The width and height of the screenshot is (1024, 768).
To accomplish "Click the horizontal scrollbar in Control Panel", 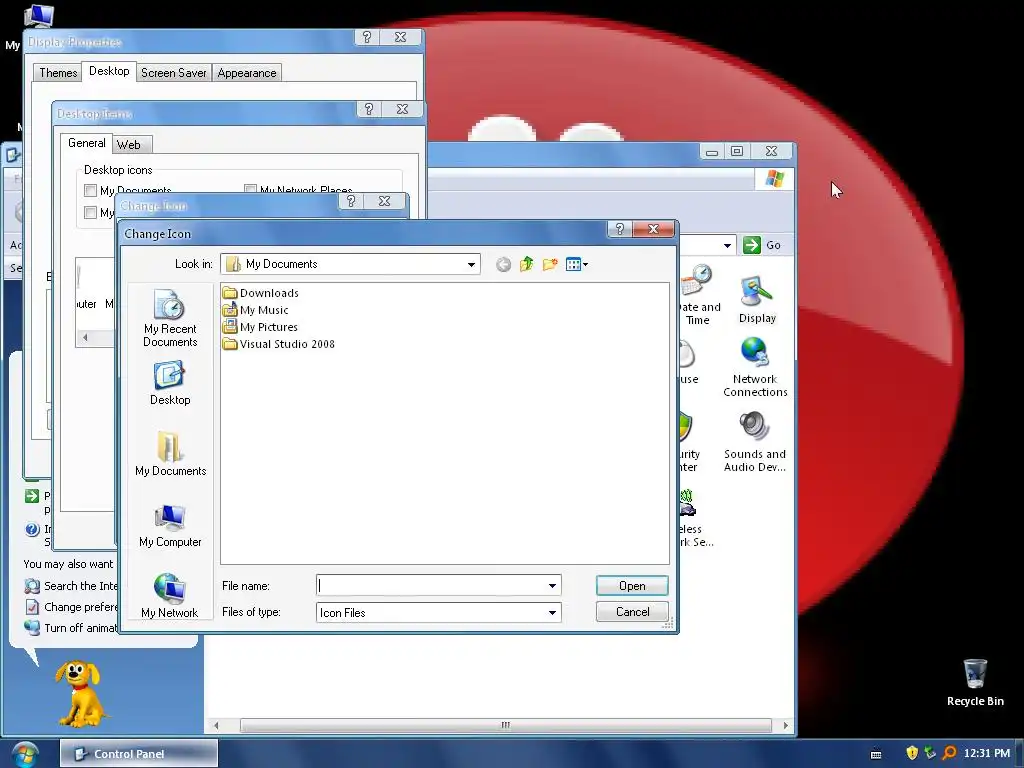I will [x=505, y=725].
